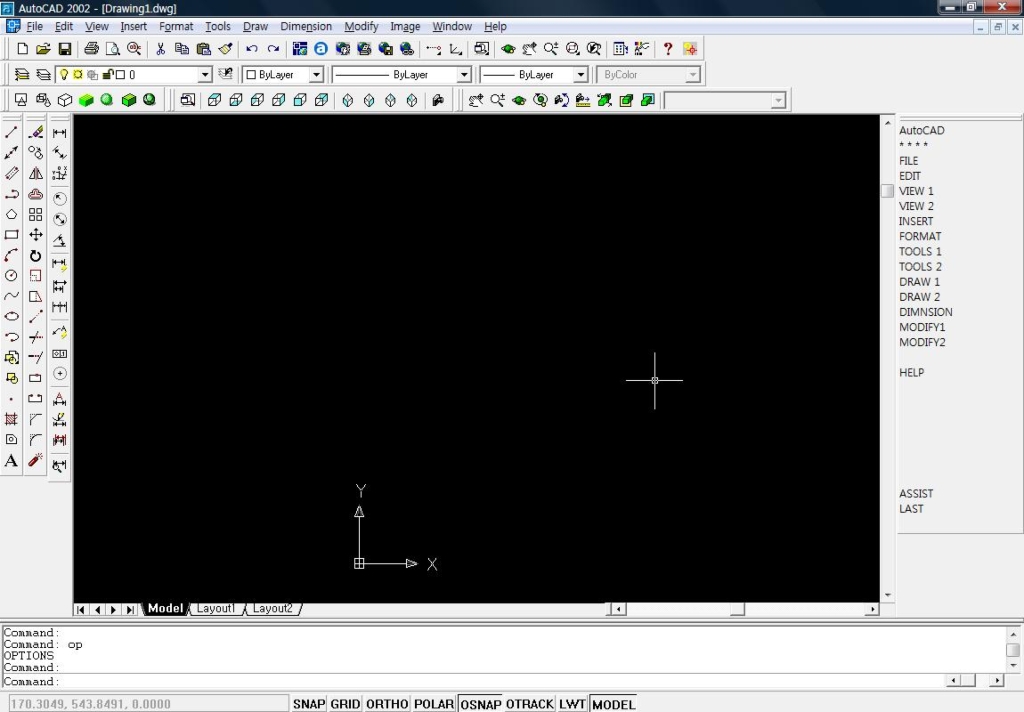Open the Format menu
The height and width of the screenshot is (712, 1024).
176,26
